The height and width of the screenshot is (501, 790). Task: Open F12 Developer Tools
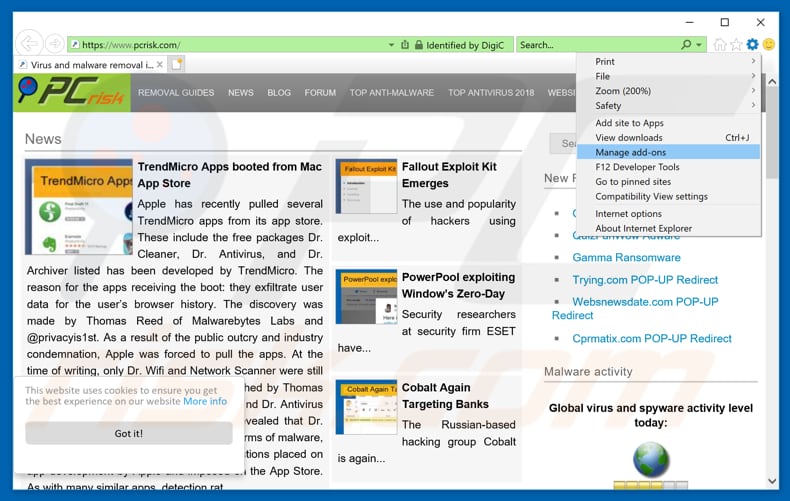click(668, 167)
